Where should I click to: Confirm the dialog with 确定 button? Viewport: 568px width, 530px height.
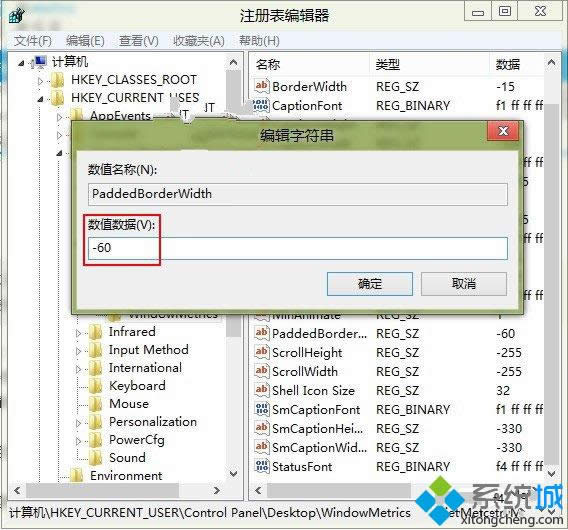pos(369,284)
